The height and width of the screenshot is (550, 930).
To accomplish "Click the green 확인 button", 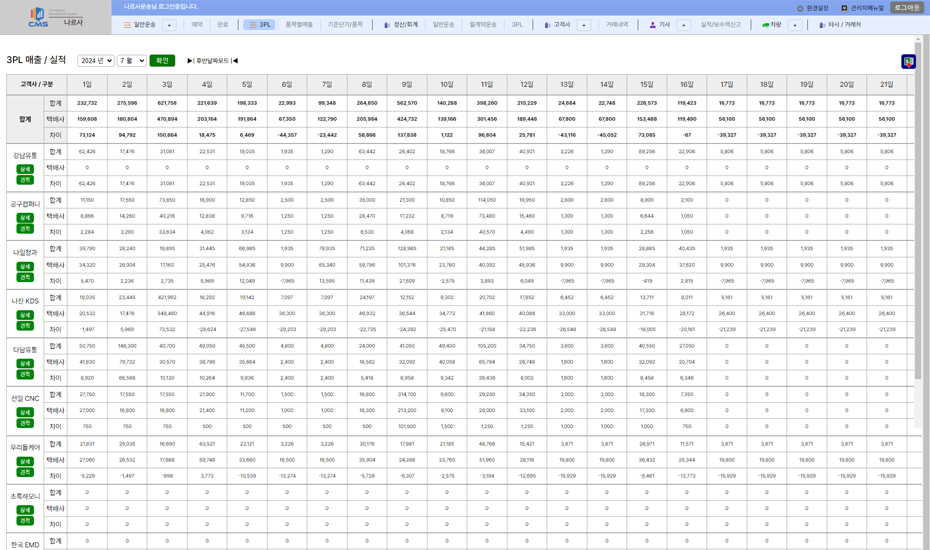I will (x=162, y=61).
